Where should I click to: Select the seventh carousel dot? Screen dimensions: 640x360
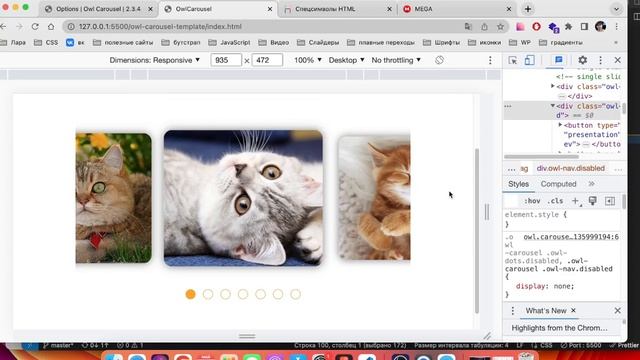[x=296, y=294]
